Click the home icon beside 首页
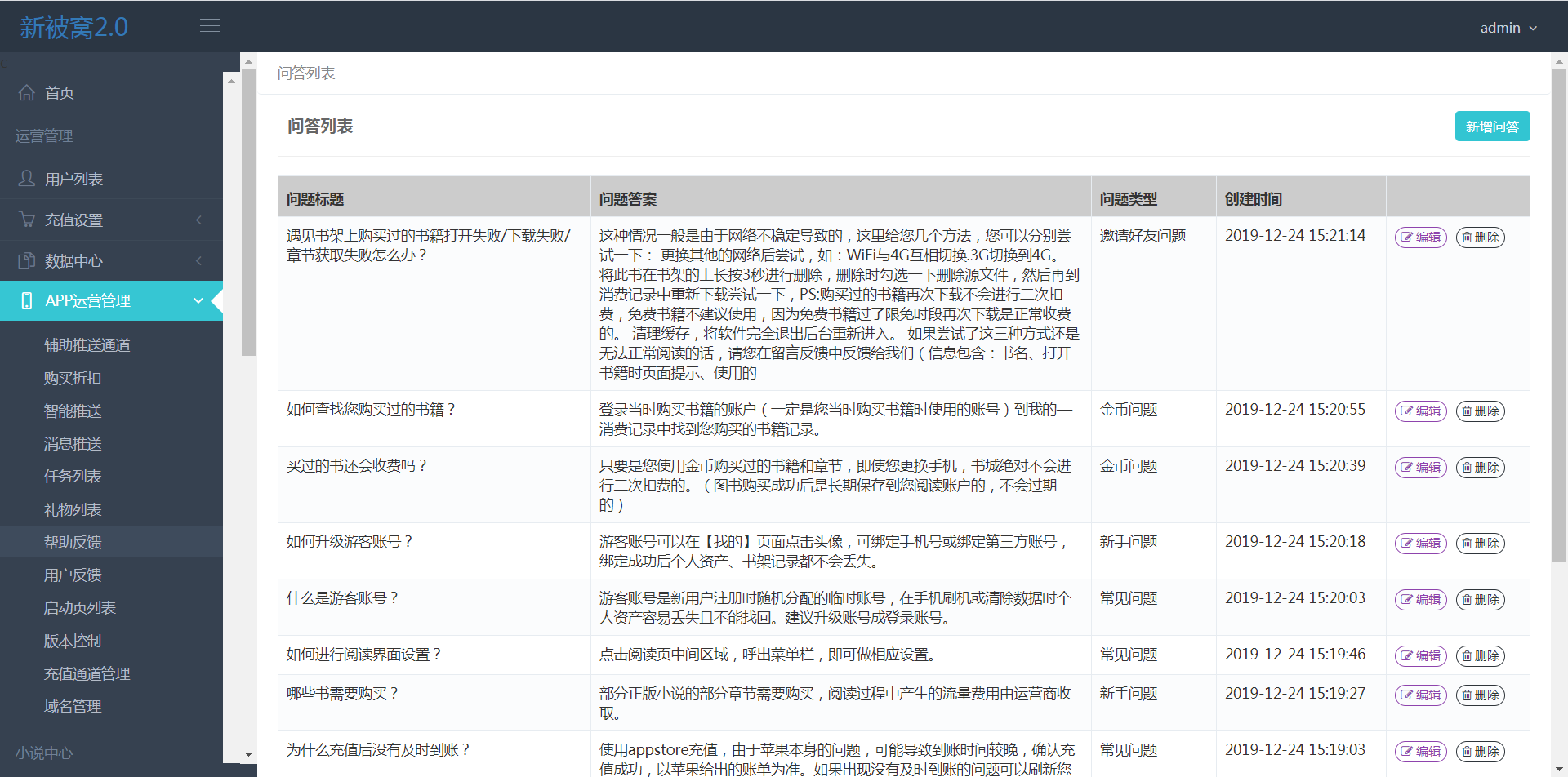Screen dimensions: 1568x777 point(27,93)
